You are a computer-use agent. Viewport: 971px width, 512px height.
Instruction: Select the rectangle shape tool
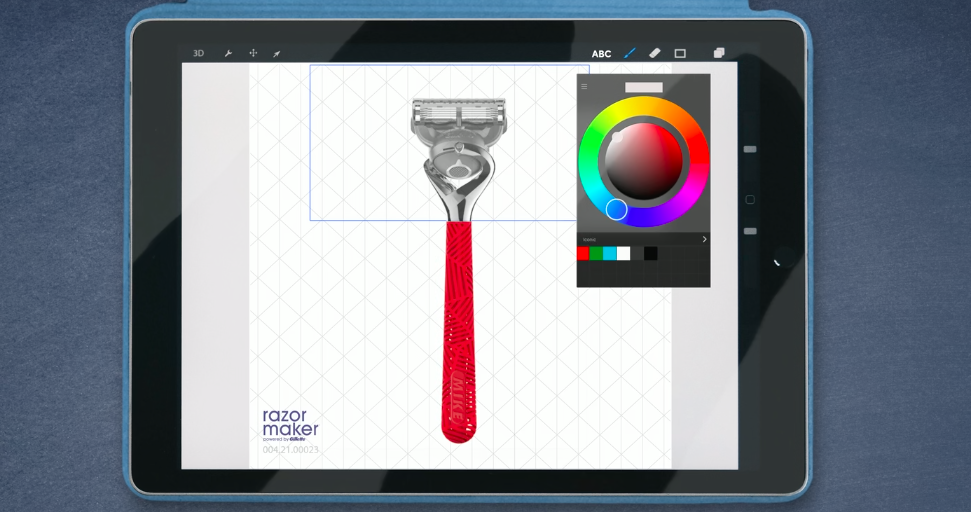680,53
